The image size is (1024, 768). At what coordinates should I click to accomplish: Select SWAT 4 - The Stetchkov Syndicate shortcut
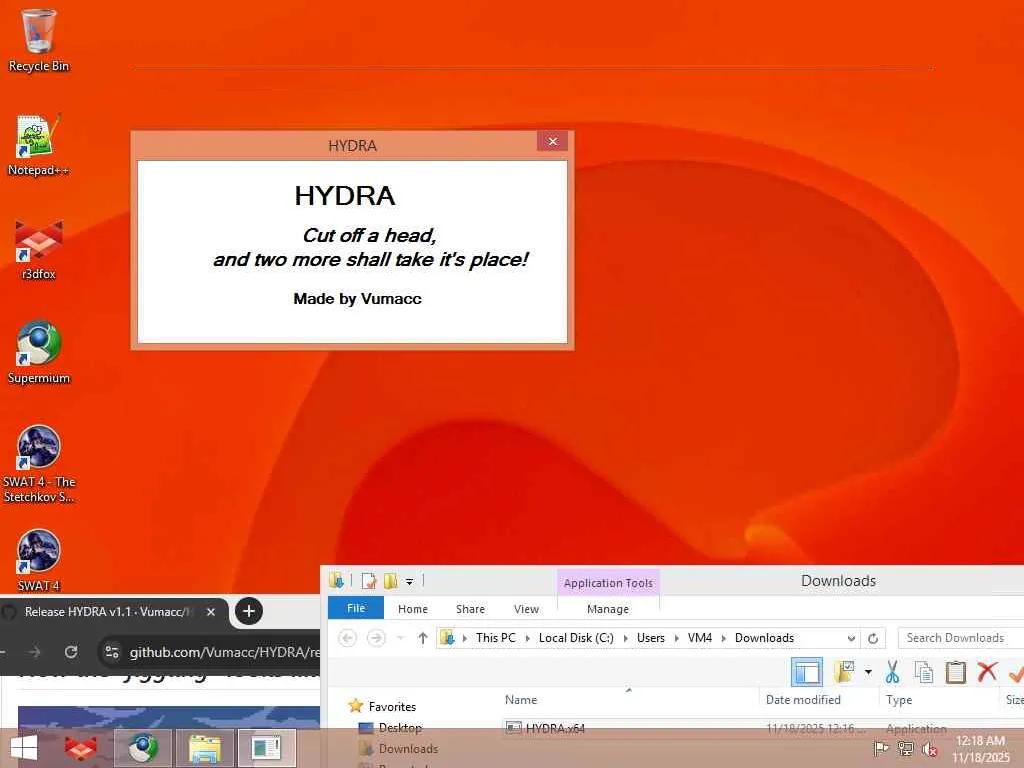[39, 464]
